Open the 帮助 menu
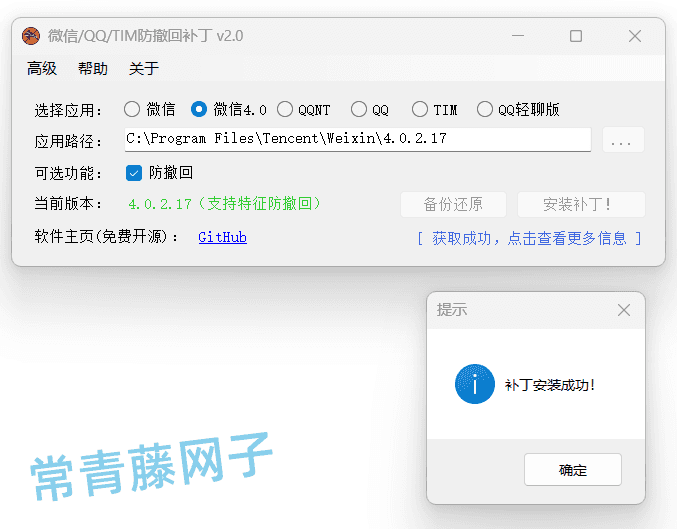 pyautogui.click(x=93, y=68)
